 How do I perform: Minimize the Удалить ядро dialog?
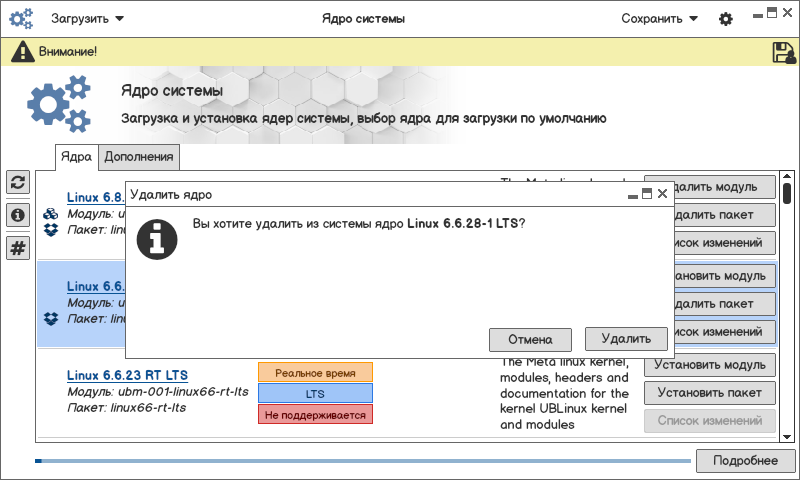[633, 196]
